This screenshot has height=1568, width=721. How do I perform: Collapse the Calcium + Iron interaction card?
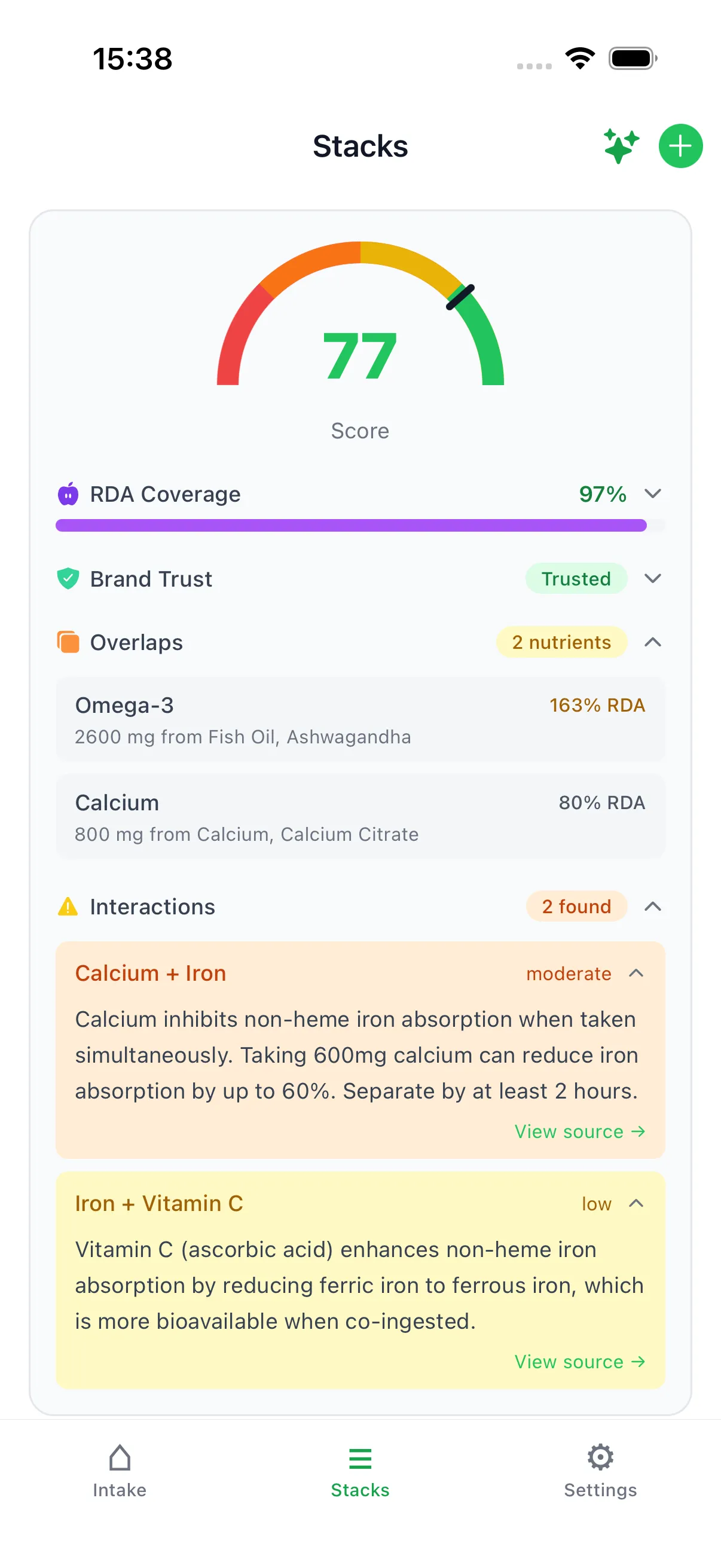[x=637, y=973]
